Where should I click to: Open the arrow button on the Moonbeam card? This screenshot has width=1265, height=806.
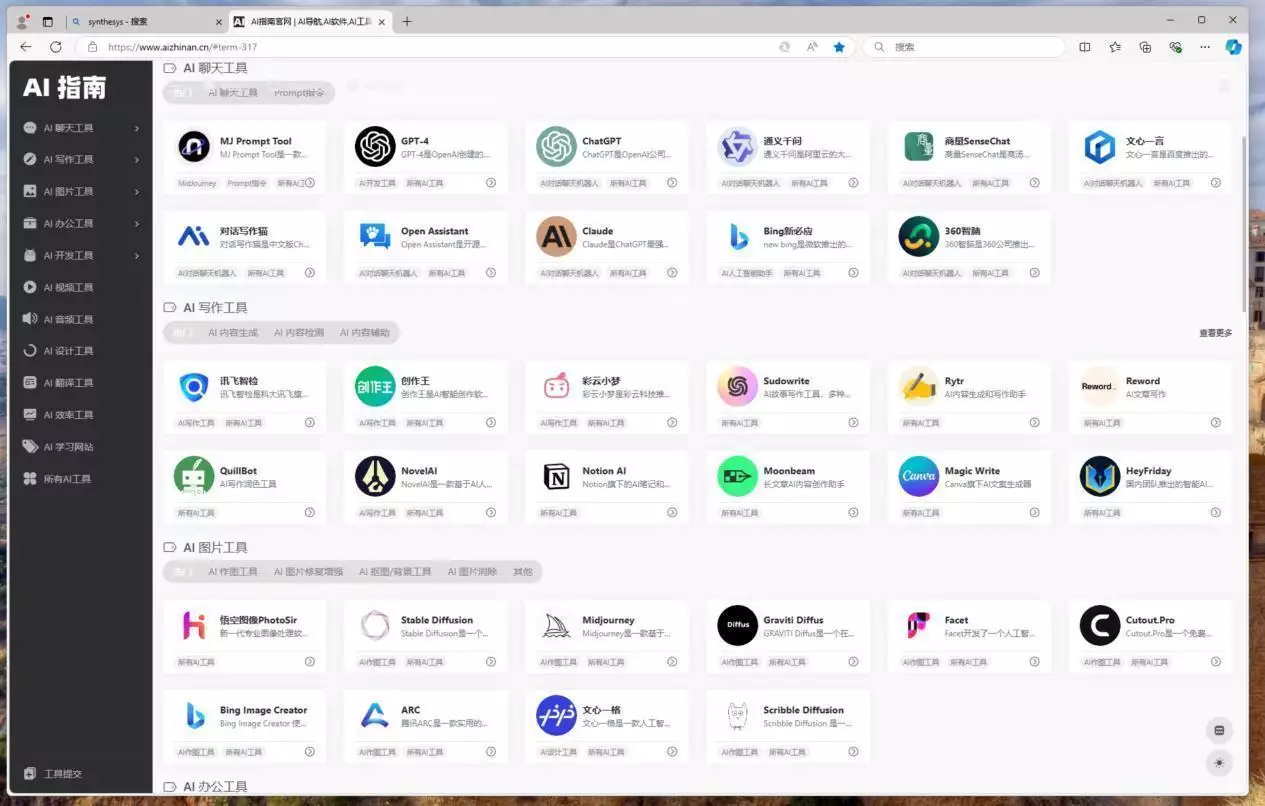pyautogui.click(x=853, y=513)
